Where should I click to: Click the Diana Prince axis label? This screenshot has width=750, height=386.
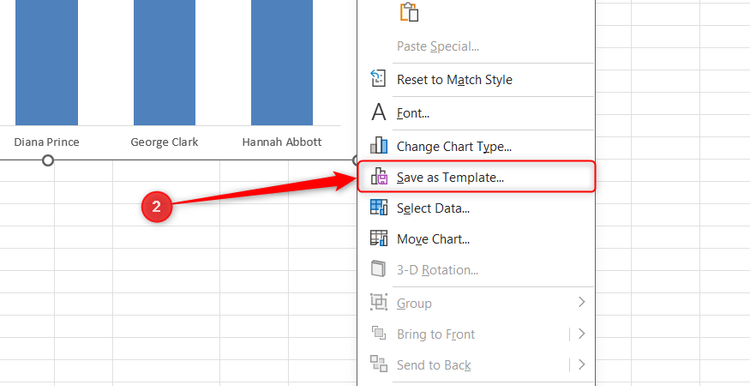[47, 142]
